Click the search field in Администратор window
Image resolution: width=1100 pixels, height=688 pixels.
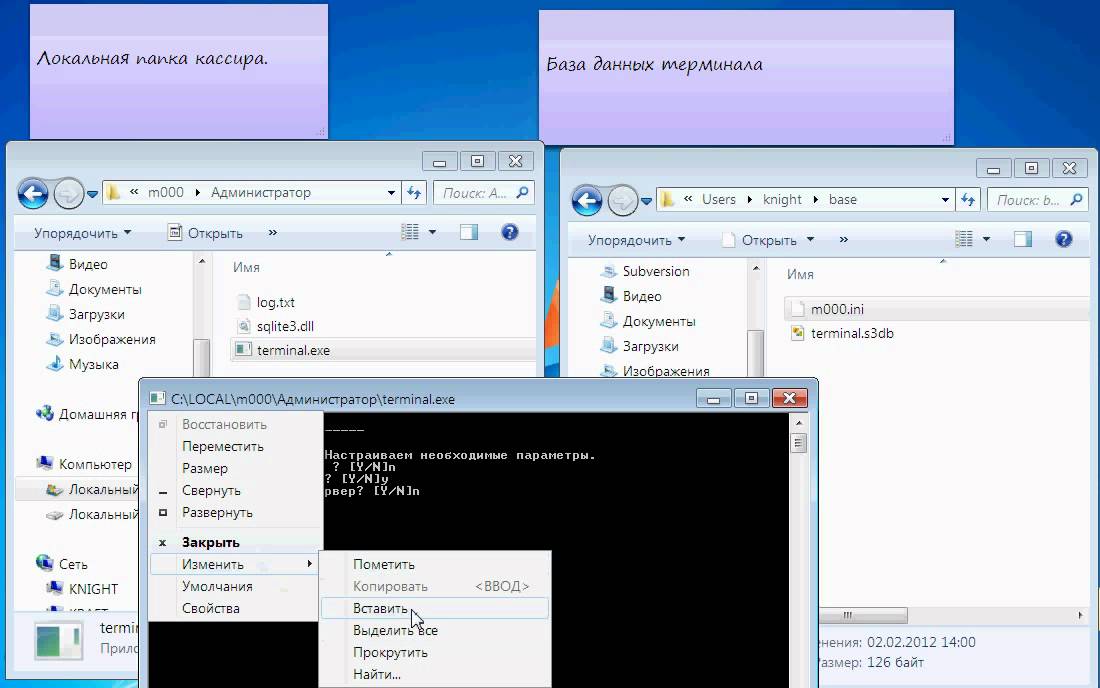(x=483, y=193)
